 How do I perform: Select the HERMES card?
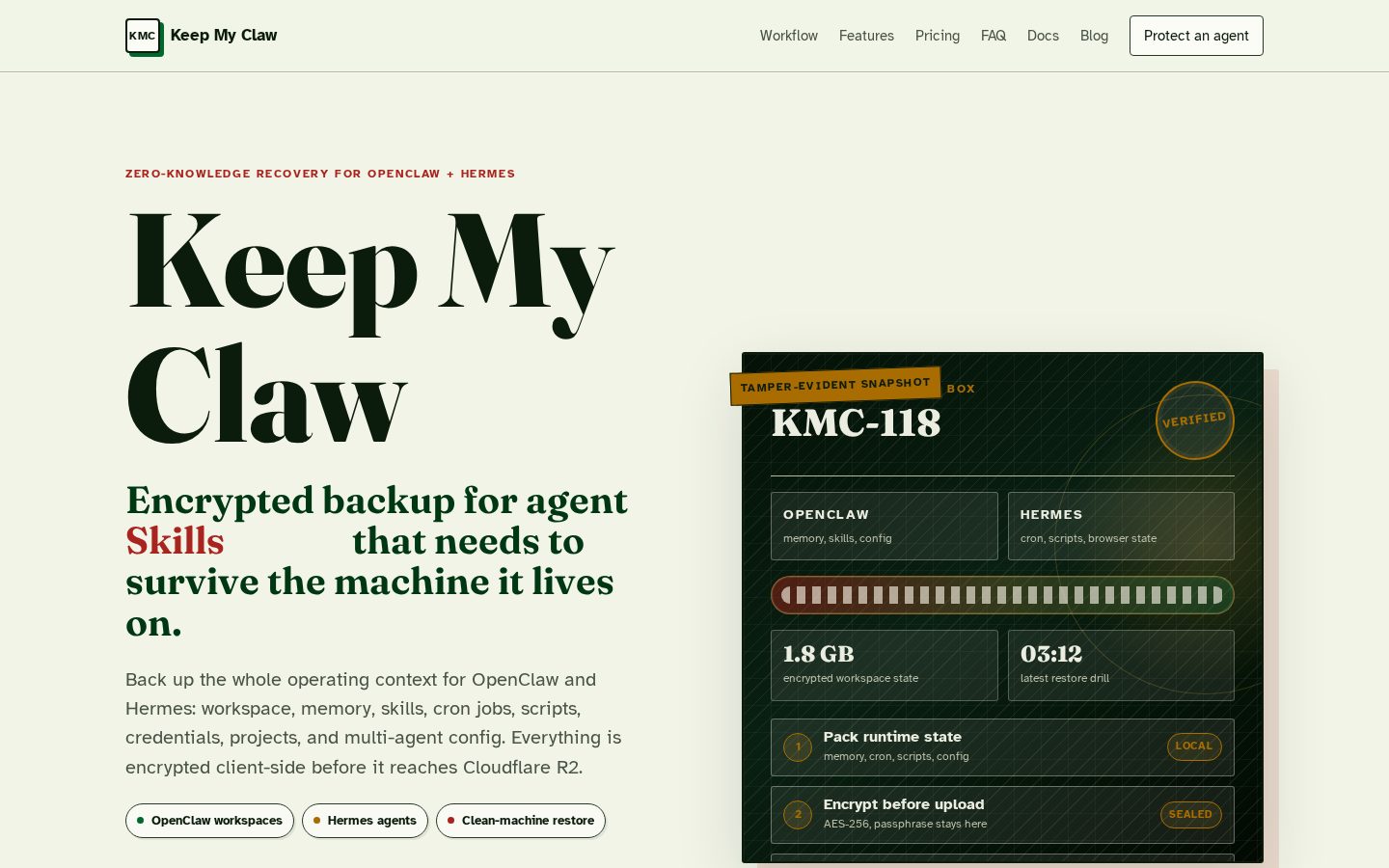point(1121,526)
